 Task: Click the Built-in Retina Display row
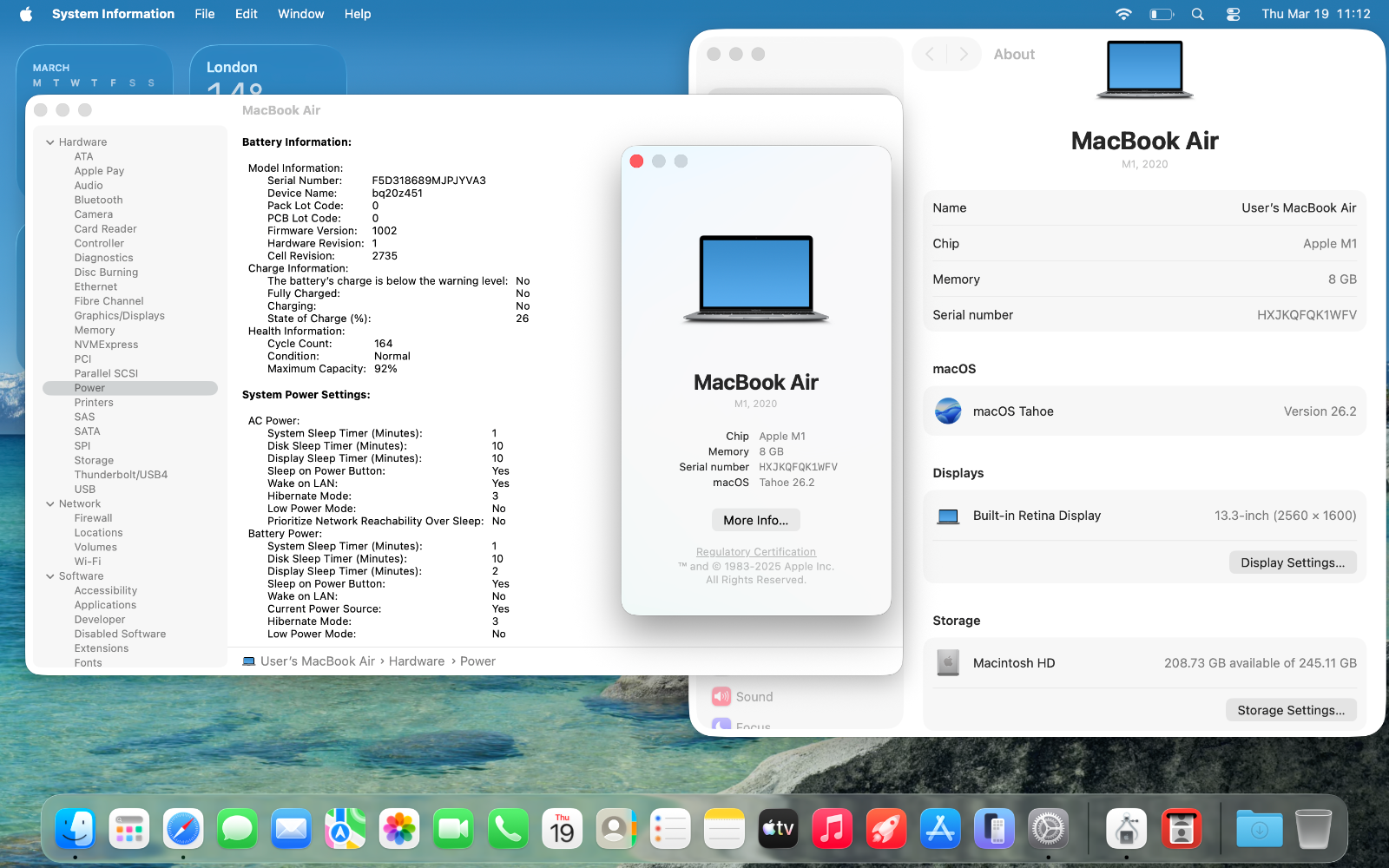pyautogui.click(x=1144, y=516)
